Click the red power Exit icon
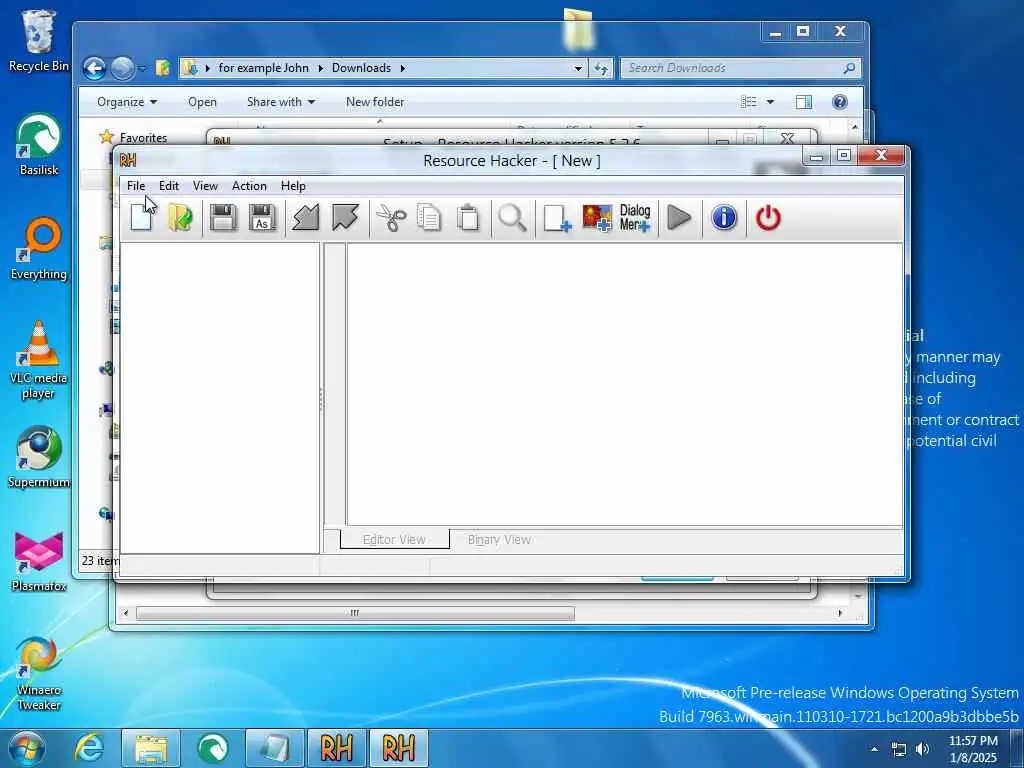Viewport: 1024px width, 768px height. [768, 217]
